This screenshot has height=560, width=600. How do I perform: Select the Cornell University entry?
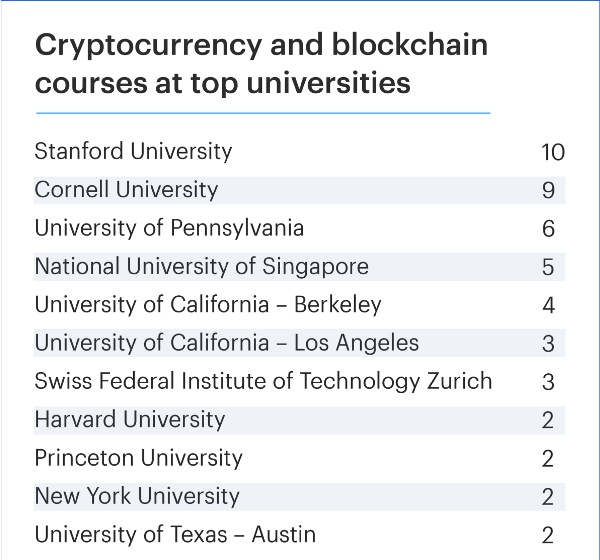tap(126, 190)
